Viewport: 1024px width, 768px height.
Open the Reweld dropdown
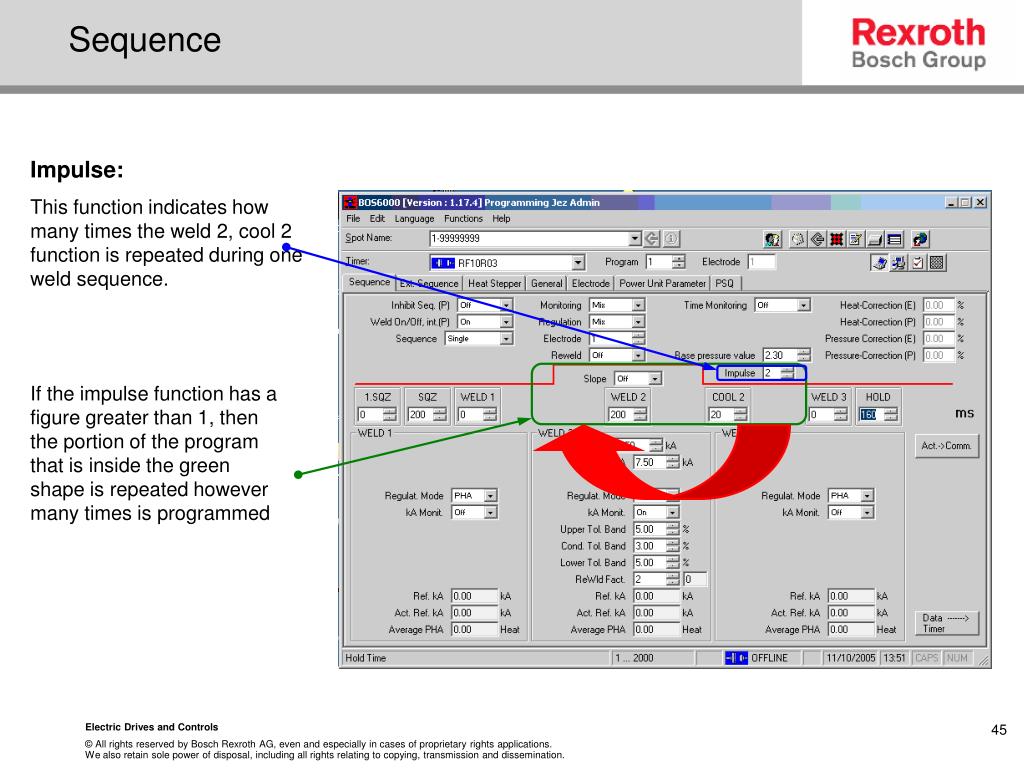click(638, 355)
